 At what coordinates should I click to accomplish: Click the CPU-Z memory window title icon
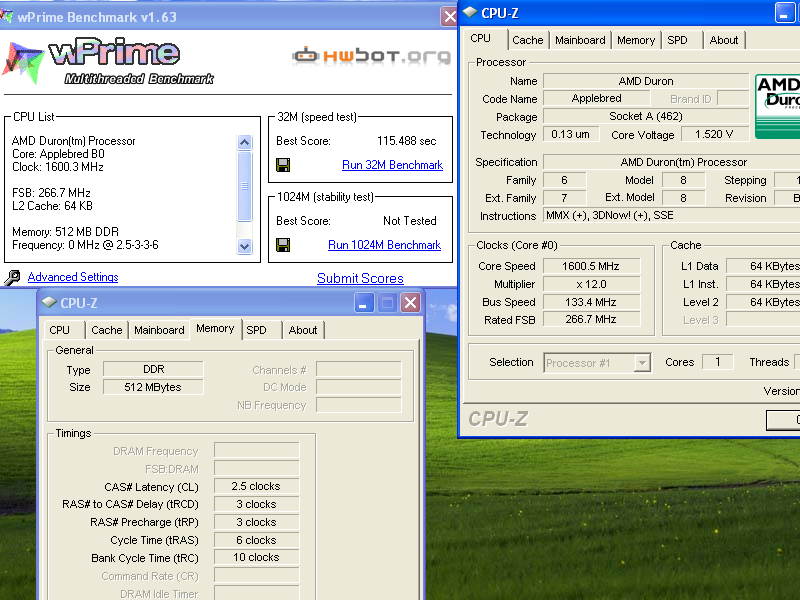point(49,303)
